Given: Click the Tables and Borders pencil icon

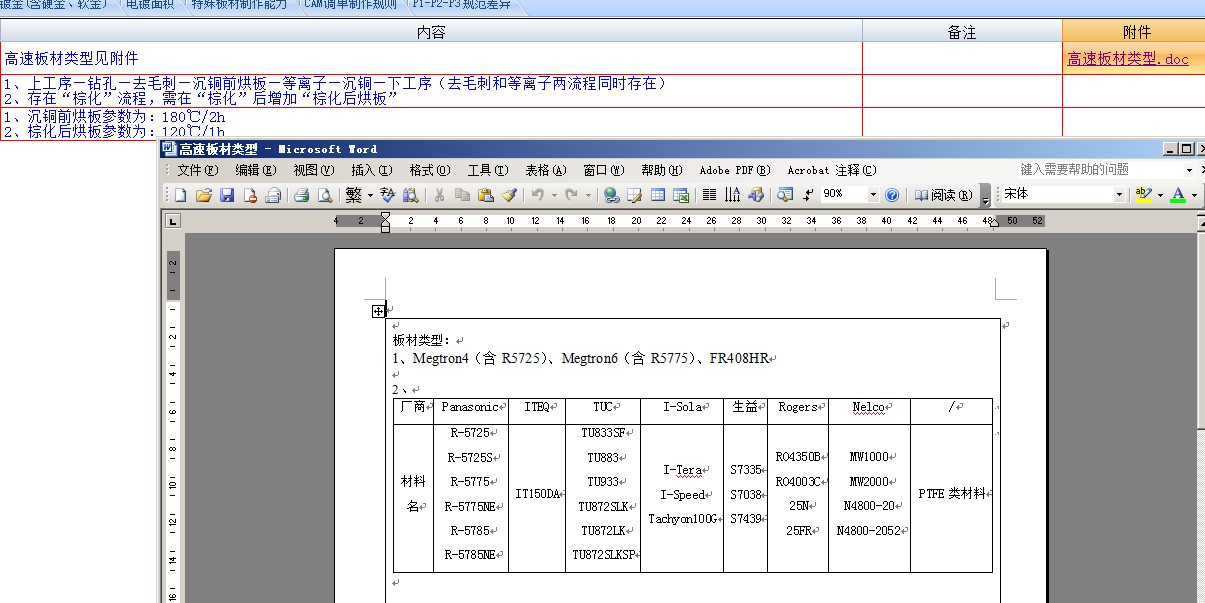Looking at the screenshot, I should tap(634, 195).
